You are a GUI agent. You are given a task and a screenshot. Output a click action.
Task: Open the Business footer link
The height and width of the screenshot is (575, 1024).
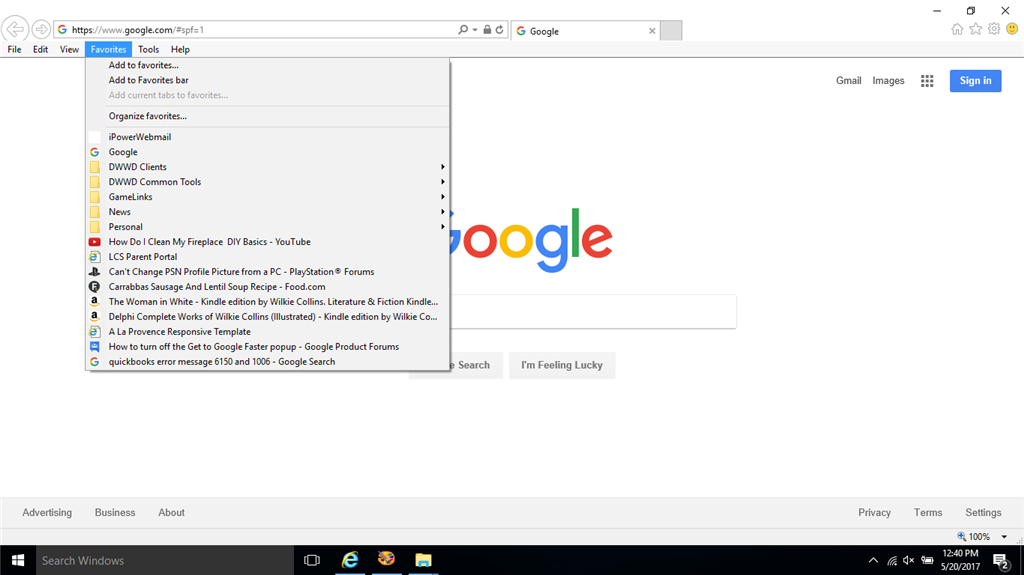(115, 512)
